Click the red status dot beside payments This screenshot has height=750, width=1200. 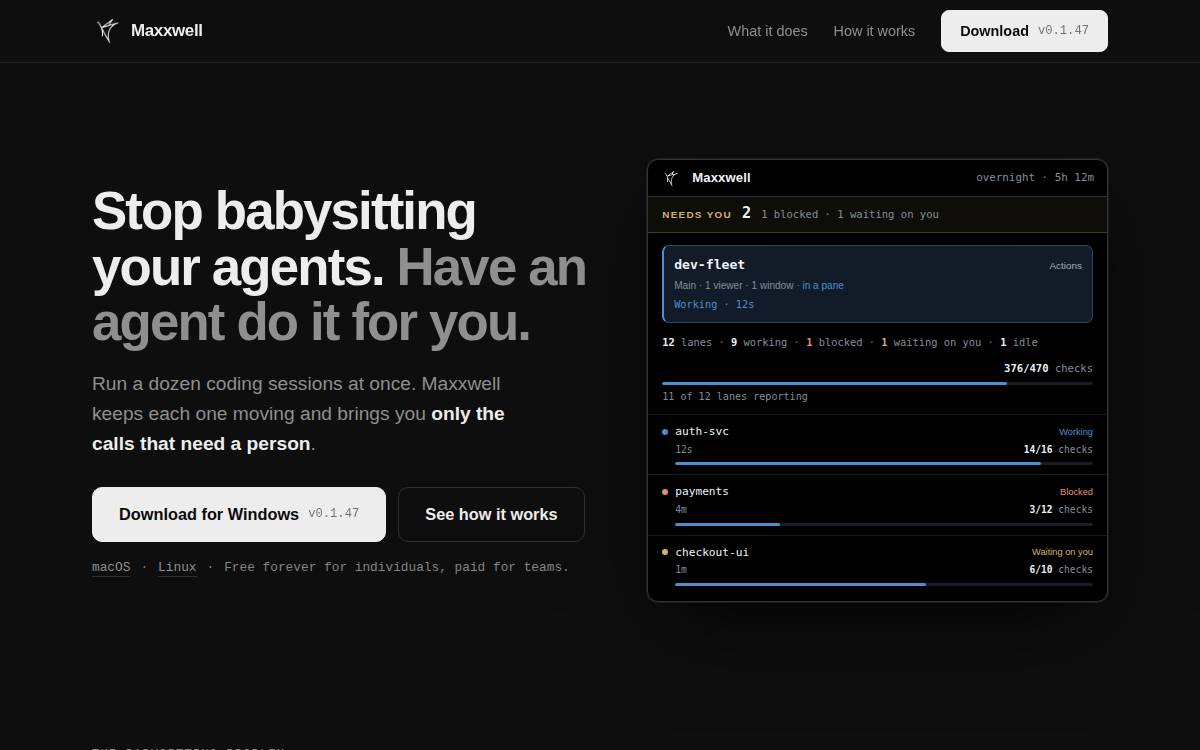coord(665,492)
